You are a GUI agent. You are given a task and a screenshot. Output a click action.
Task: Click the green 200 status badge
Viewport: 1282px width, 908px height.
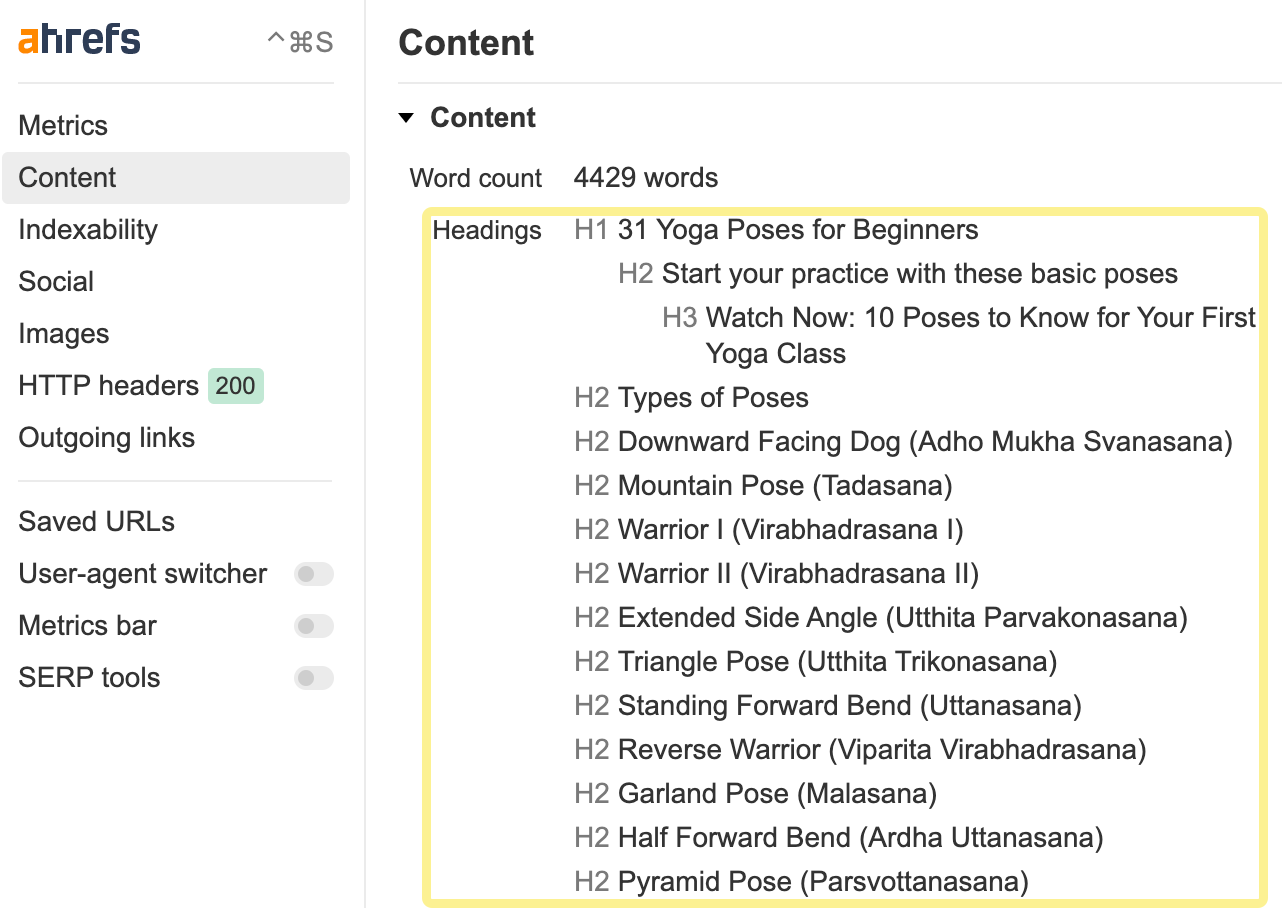[x=236, y=385]
